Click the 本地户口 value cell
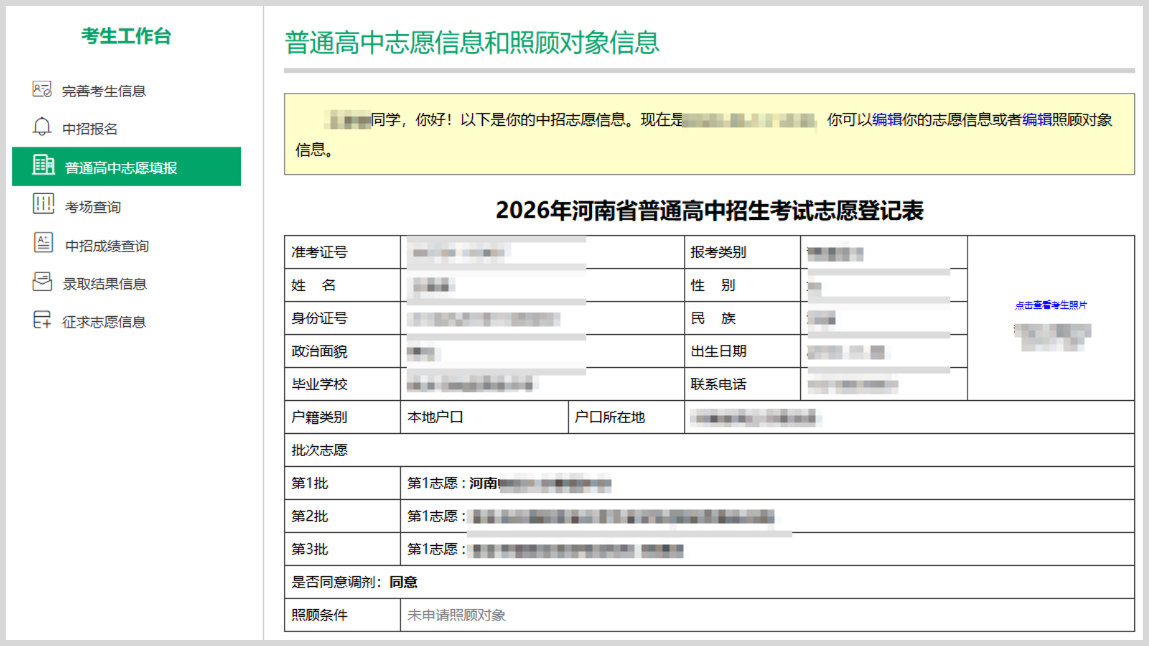The height and width of the screenshot is (646, 1149). [484, 417]
